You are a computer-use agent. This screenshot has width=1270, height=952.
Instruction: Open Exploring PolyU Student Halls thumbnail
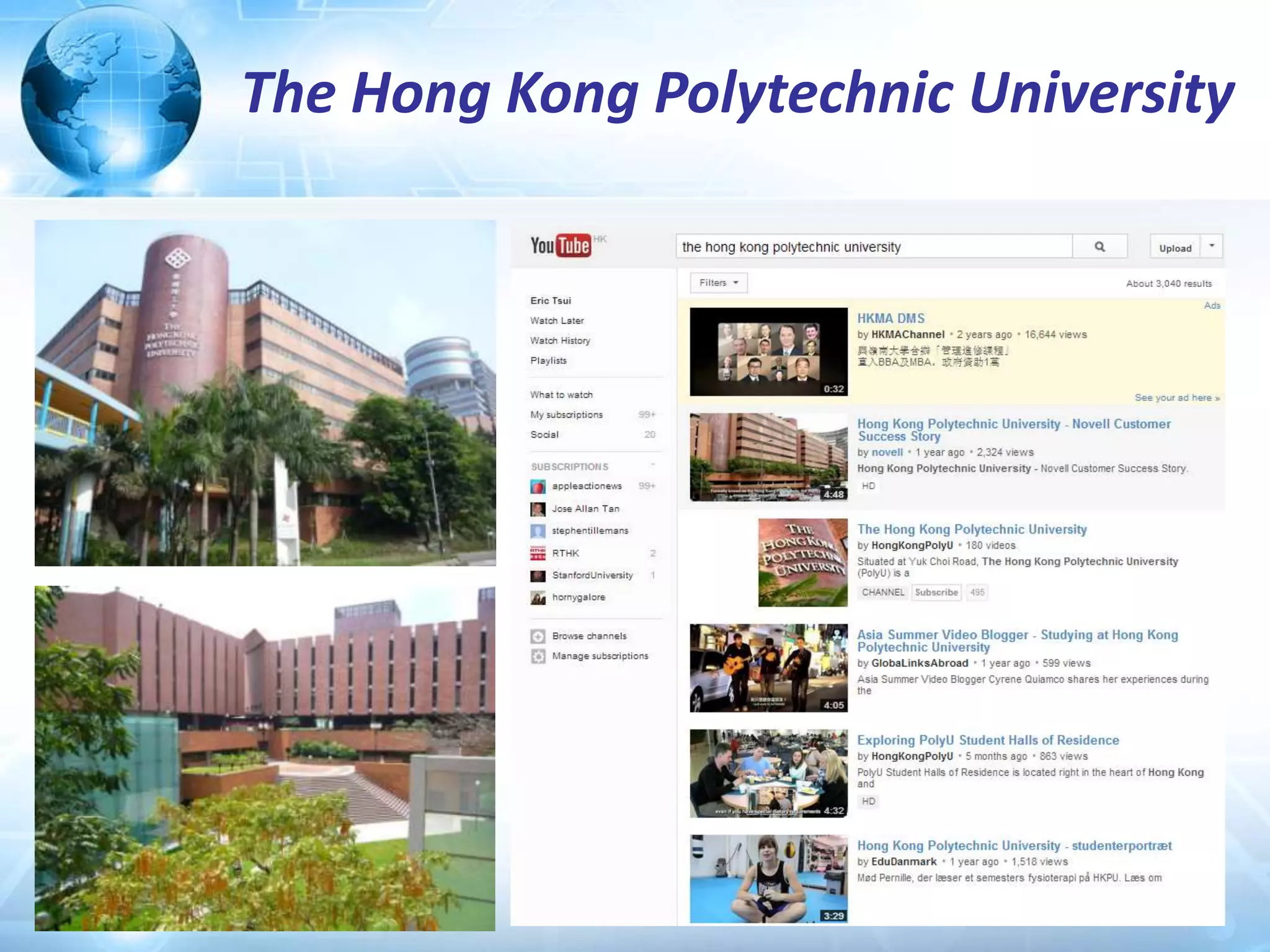click(x=768, y=773)
